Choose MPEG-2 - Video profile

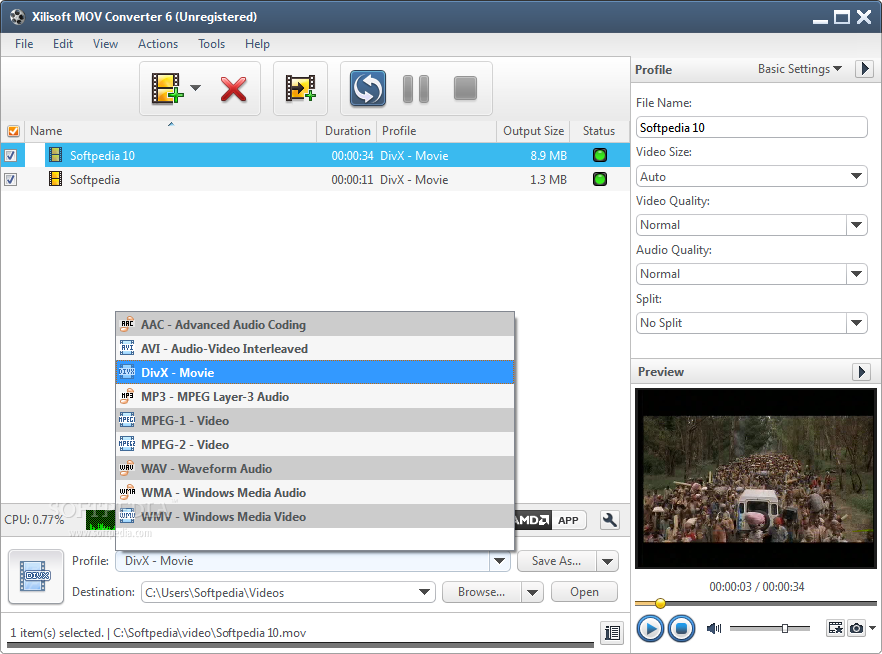(x=315, y=445)
